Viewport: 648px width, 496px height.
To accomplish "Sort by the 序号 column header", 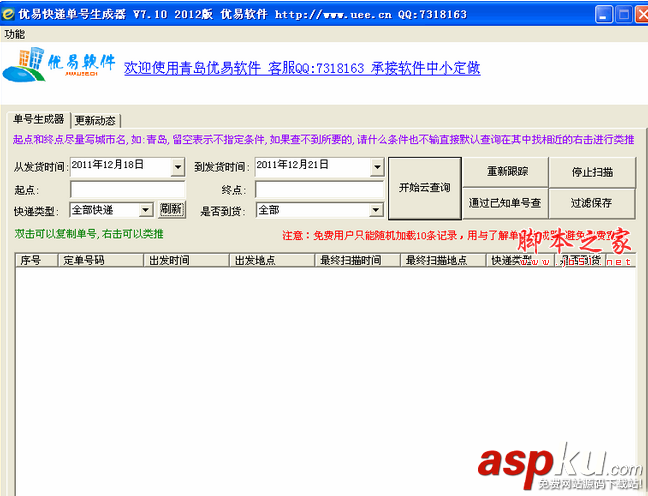I will click(36, 260).
